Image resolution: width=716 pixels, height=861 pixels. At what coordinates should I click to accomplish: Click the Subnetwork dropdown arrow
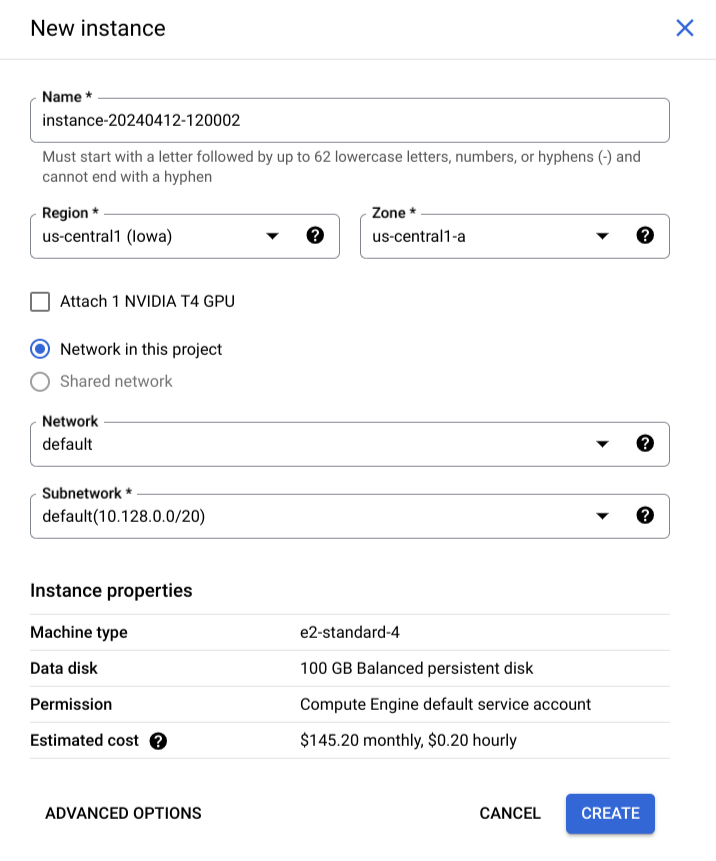602,516
